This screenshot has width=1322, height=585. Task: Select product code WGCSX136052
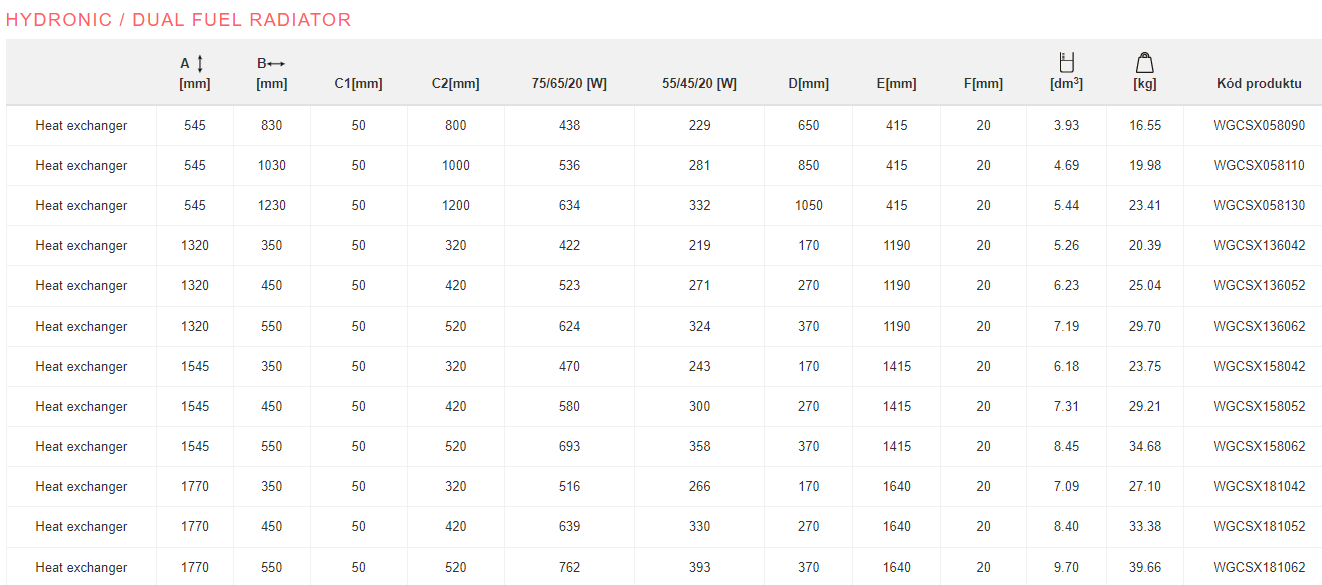[x=1259, y=286]
